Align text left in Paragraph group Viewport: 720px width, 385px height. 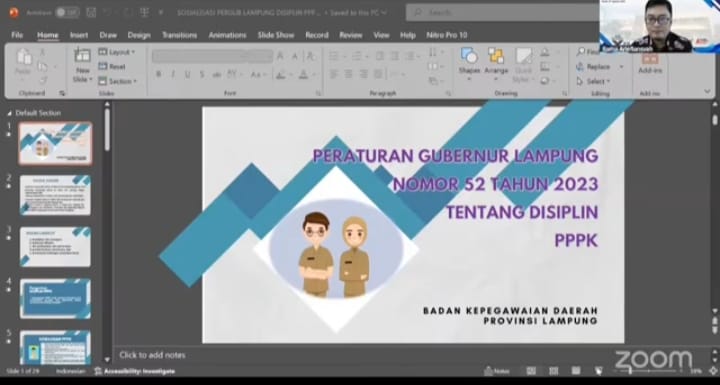click(x=334, y=74)
